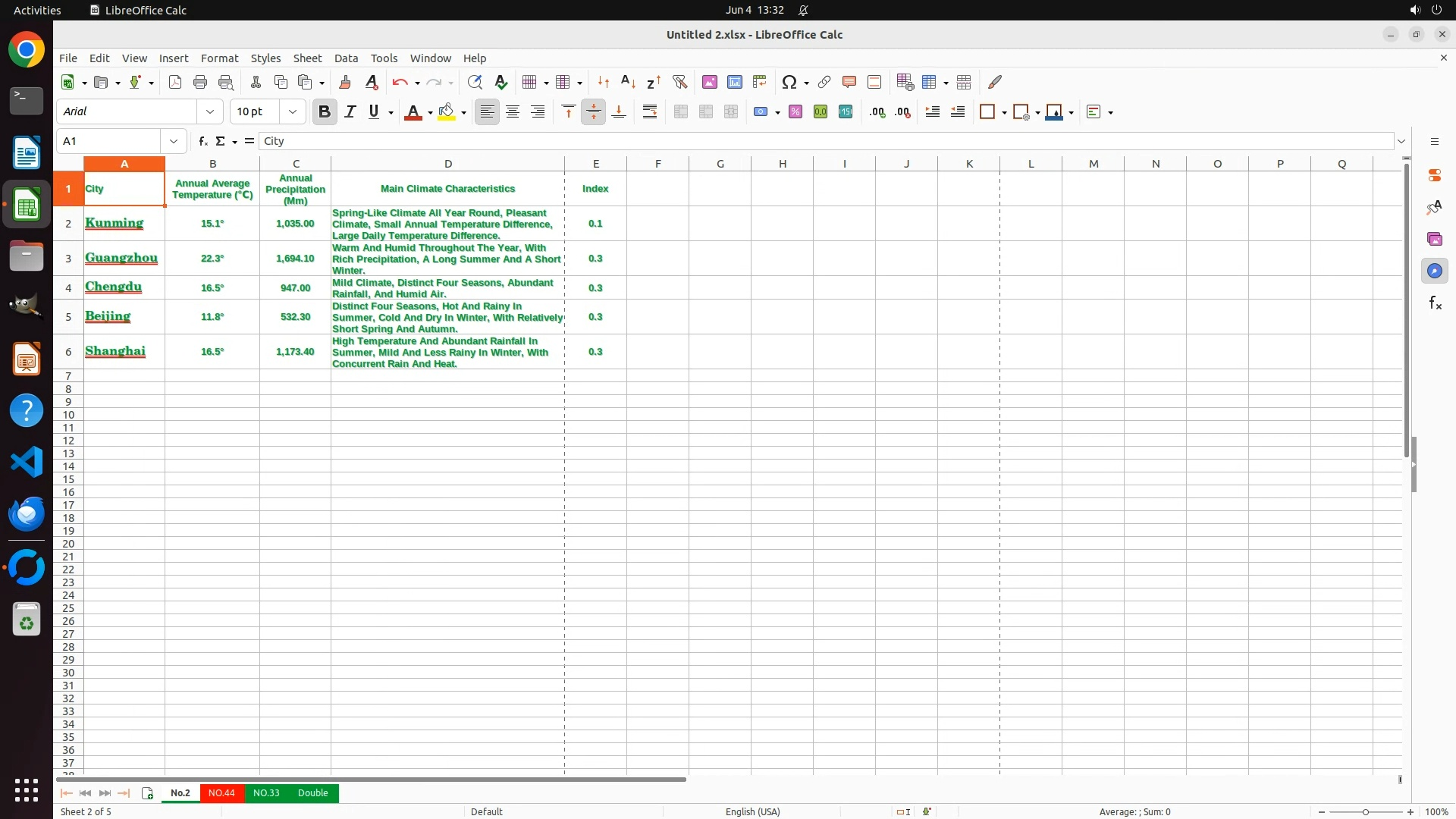Open the Navigator sidebar panel
The width and height of the screenshot is (1456, 819).
(1435, 271)
